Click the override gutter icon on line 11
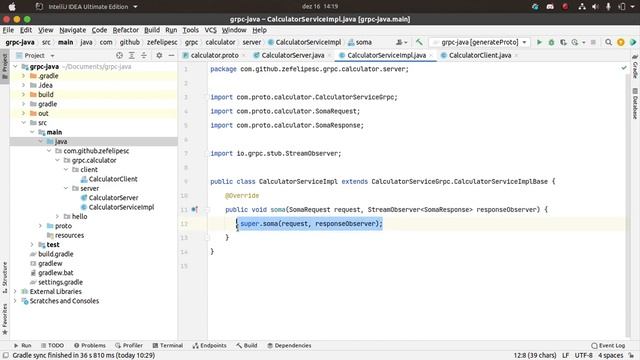Screen dimensions: 640x360 point(195,209)
